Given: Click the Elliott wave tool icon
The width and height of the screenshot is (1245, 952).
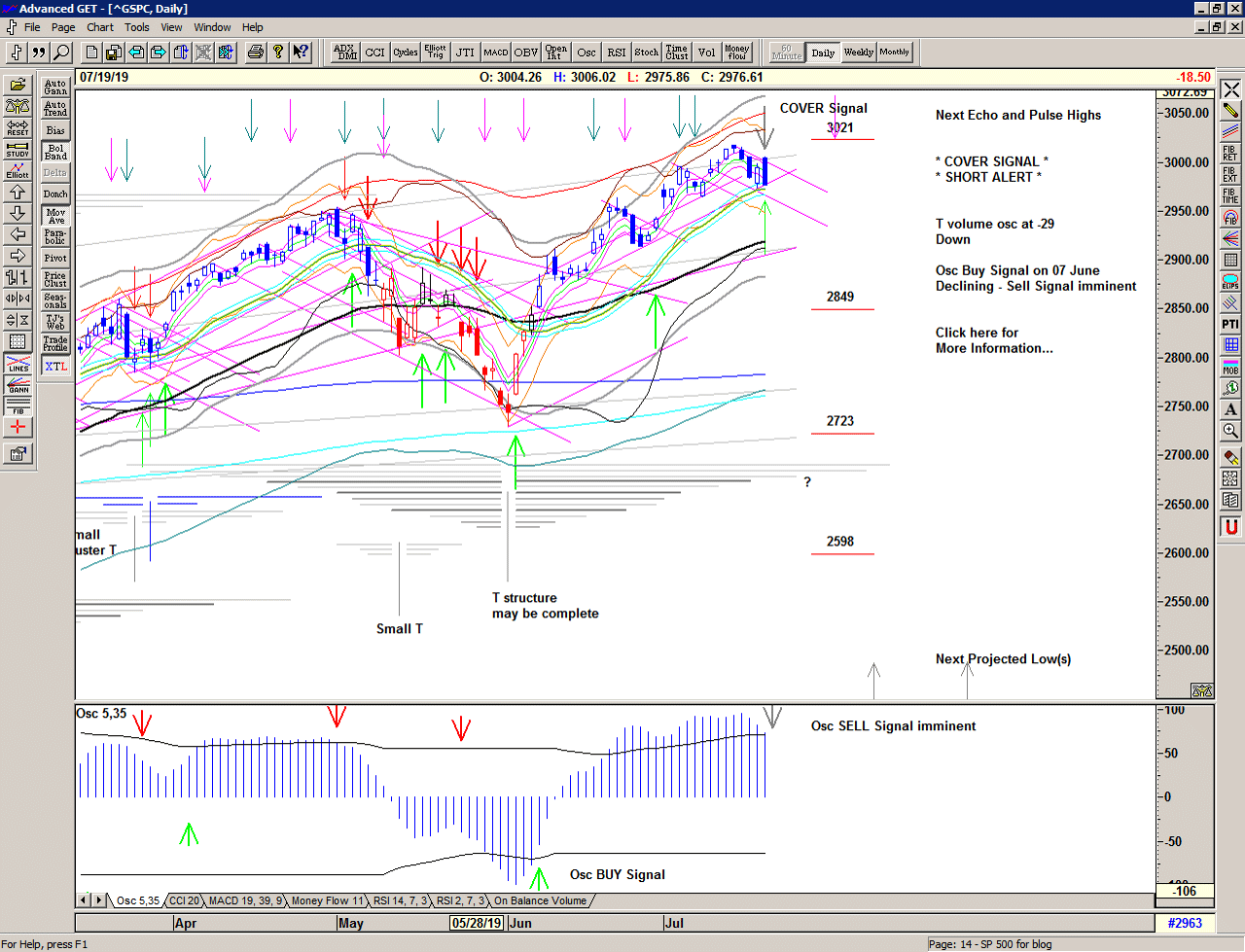Looking at the screenshot, I should pyautogui.click(x=18, y=170).
